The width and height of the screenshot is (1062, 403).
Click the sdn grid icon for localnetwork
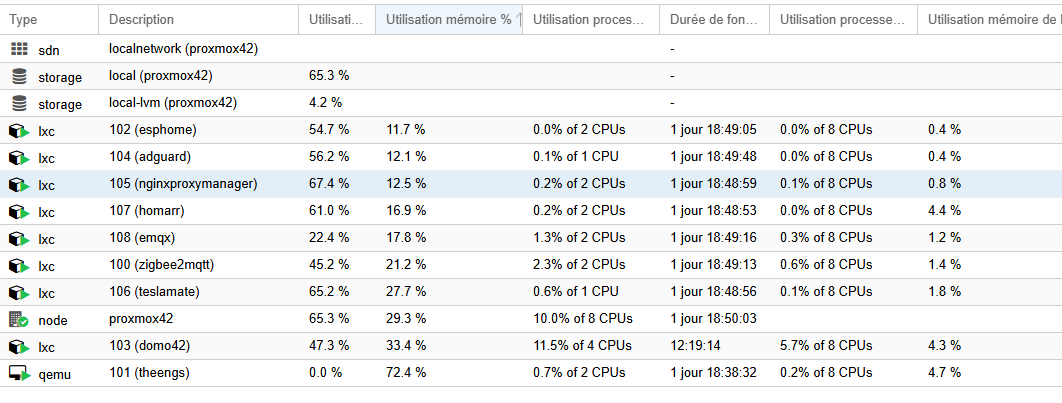point(20,49)
